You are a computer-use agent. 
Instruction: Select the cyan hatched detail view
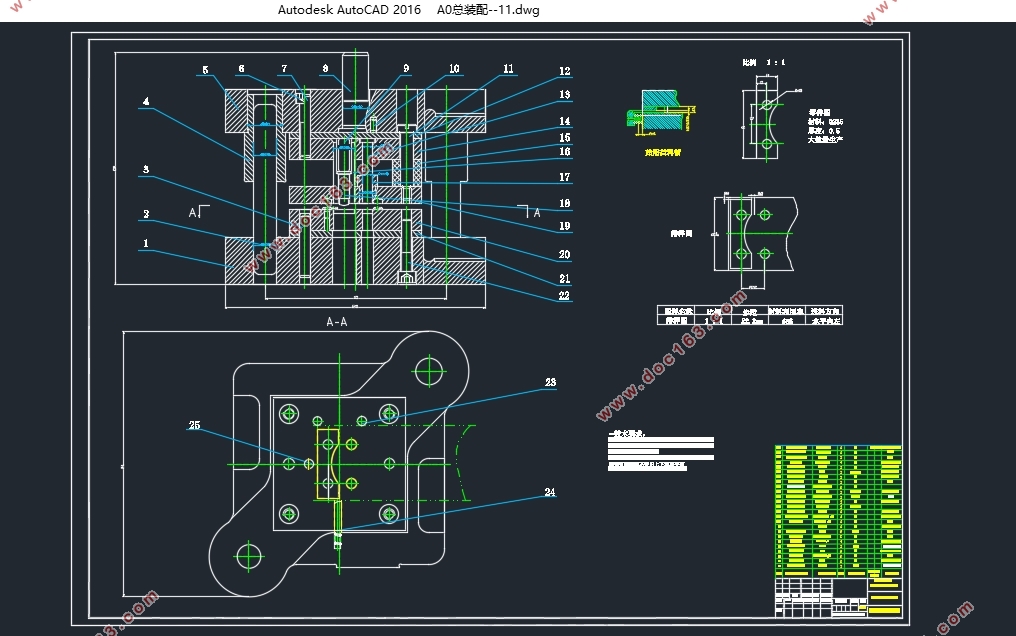click(661, 113)
